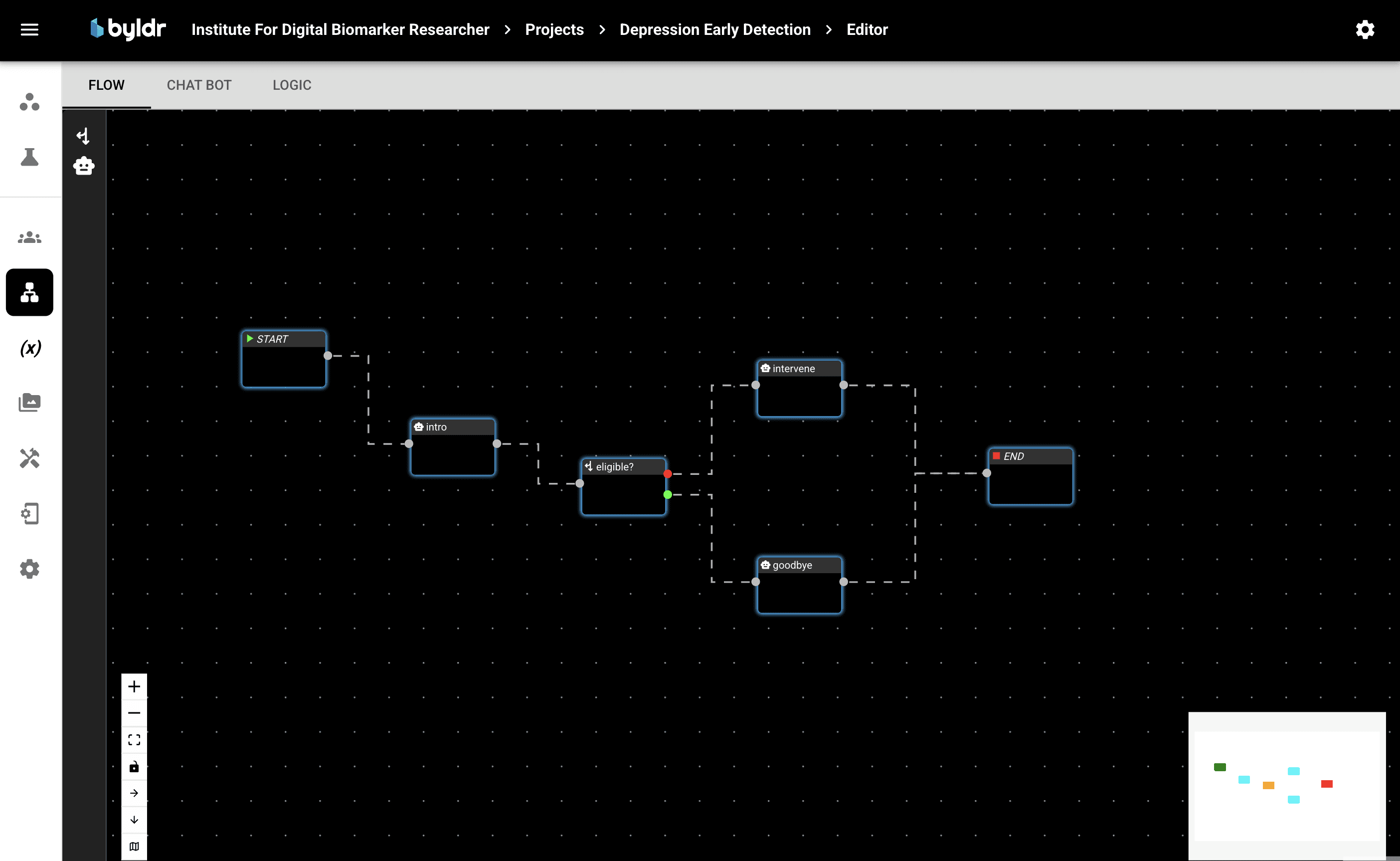Pick the logic branch node tool

point(84,136)
